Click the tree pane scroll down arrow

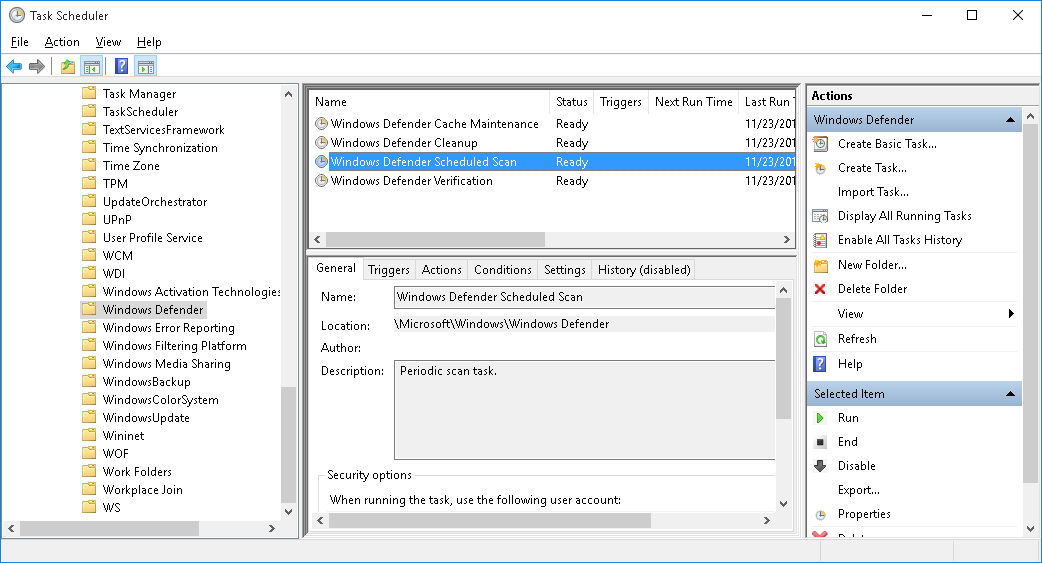click(288, 512)
